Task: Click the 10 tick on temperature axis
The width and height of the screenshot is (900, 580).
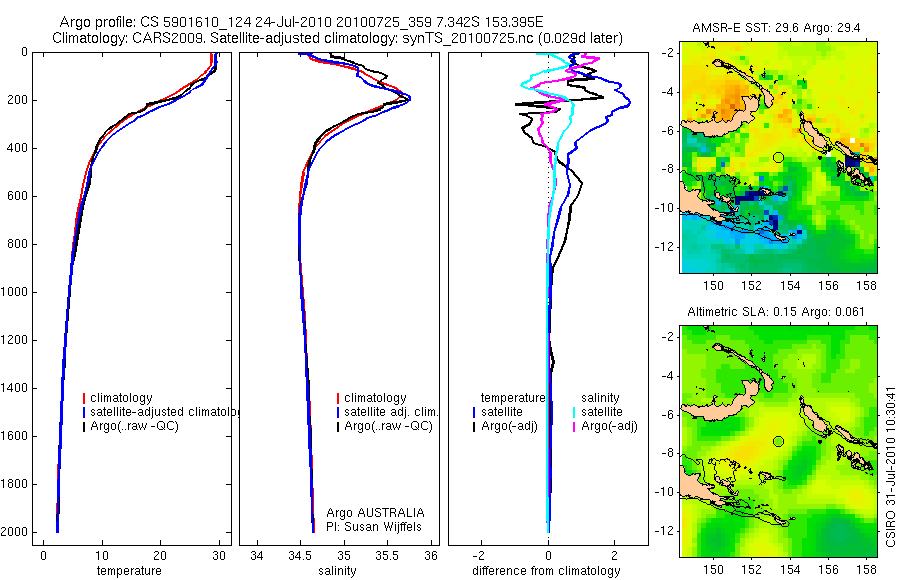Action: [x=102, y=556]
